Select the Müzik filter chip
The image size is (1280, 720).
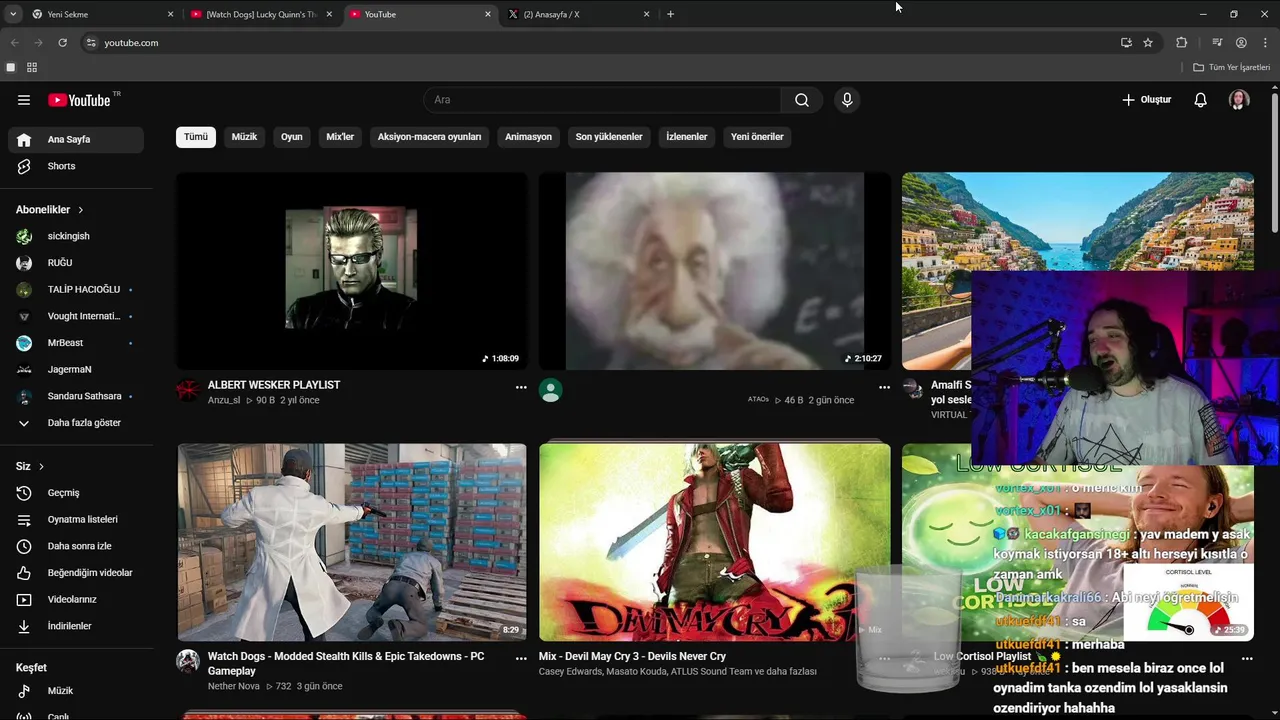[x=245, y=137]
